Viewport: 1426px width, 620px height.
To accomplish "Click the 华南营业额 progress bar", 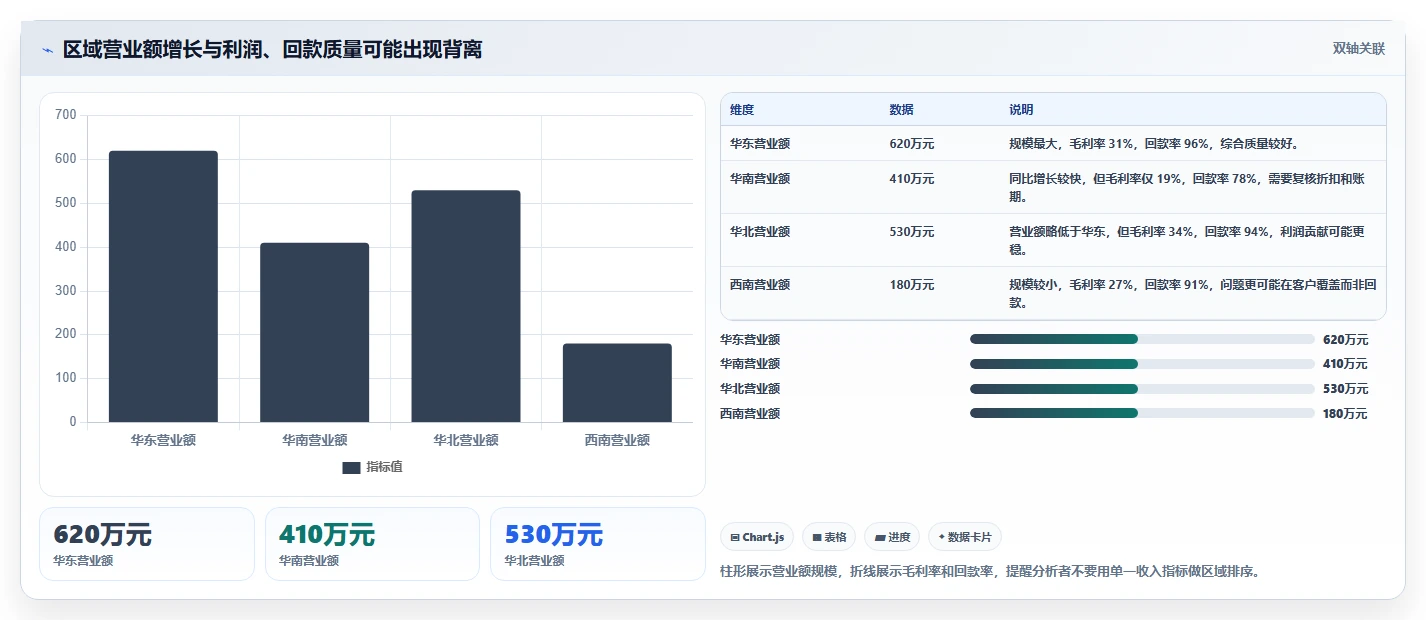I will (1142, 364).
